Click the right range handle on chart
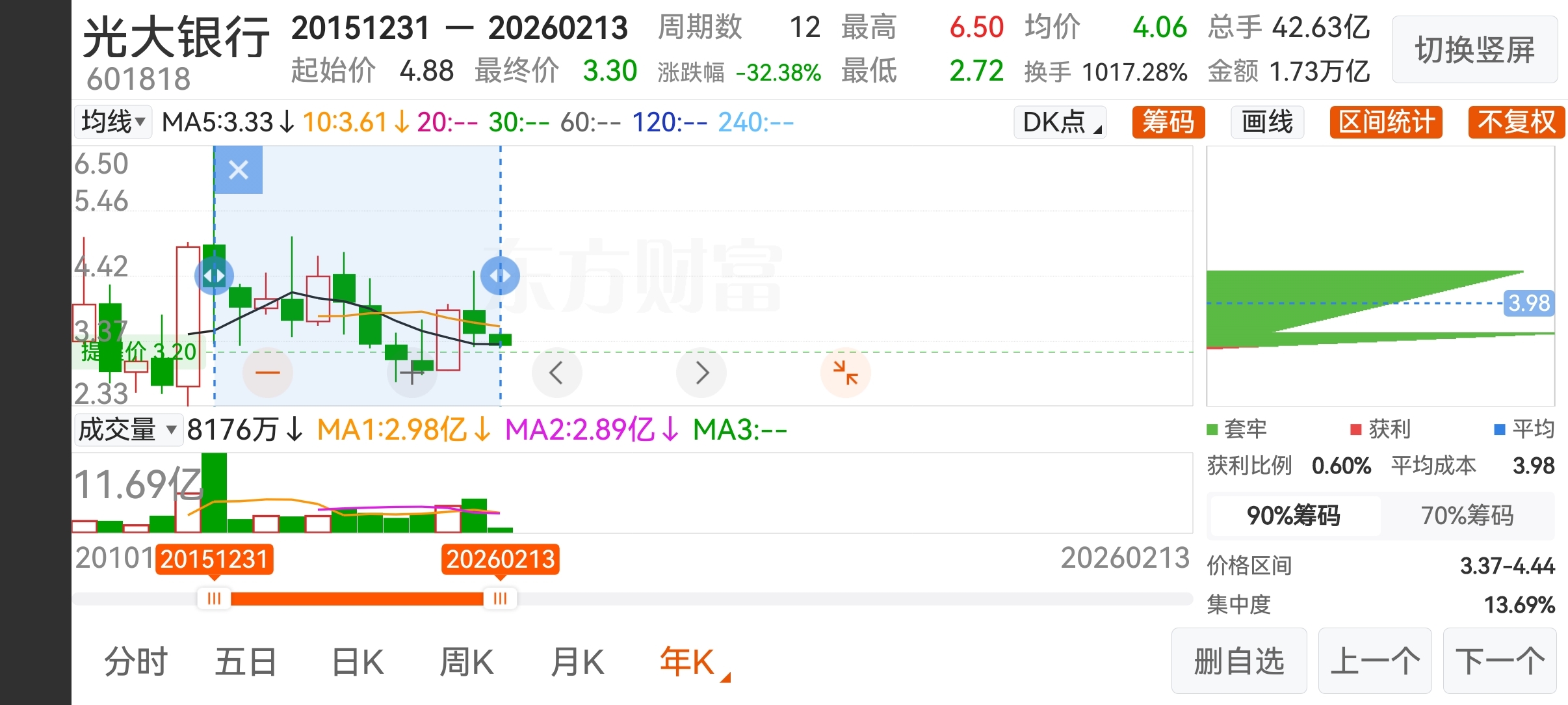The height and width of the screenshot is (705, 1568). coord(500,276)
